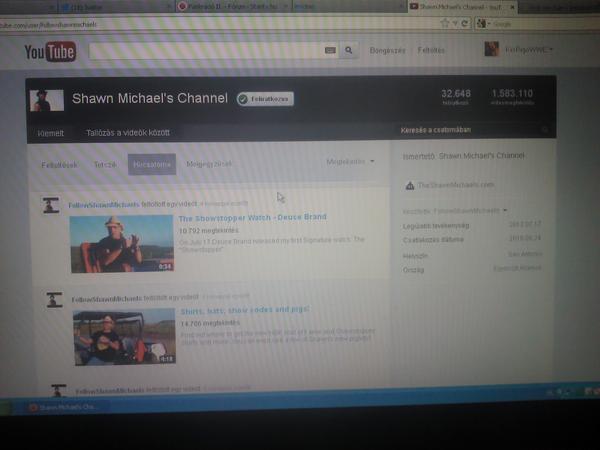
Task: Click the uploader avatar beside the Shirts, hats video
Action: tap(54, 300)
